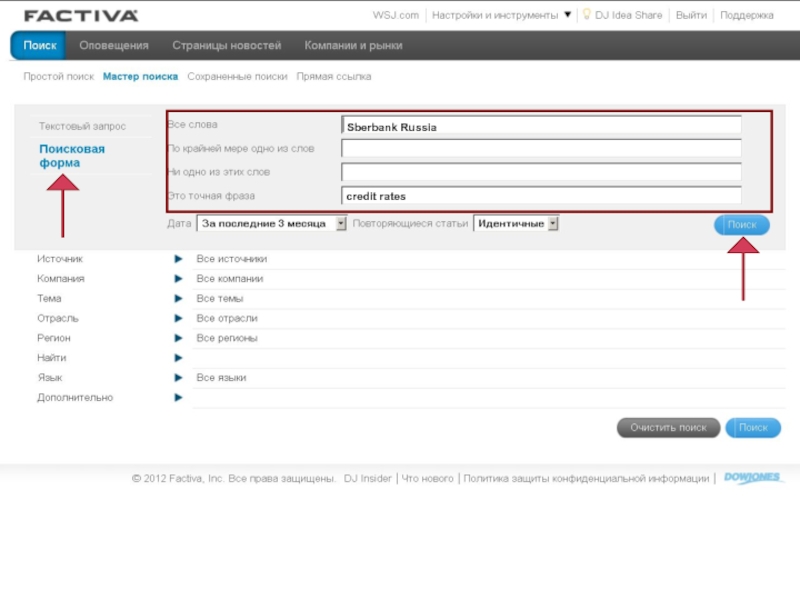Open the Настройки и инструменты dropdown arrow
This screenshot has width=800, height=600.
[567, 15]
